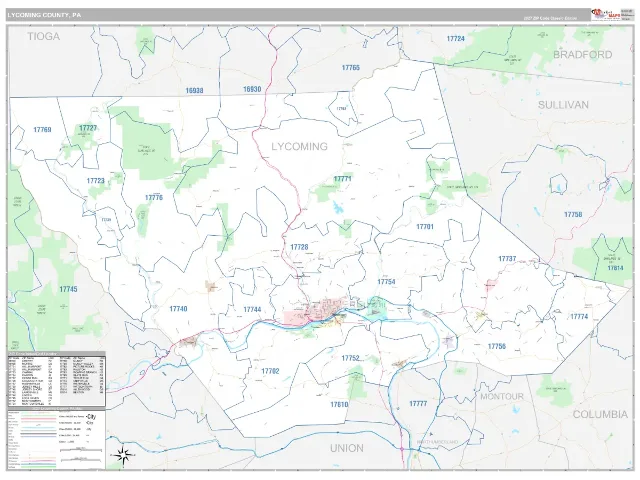Click ZIP code label 16930
640x480 pixels.
point(252,89)
